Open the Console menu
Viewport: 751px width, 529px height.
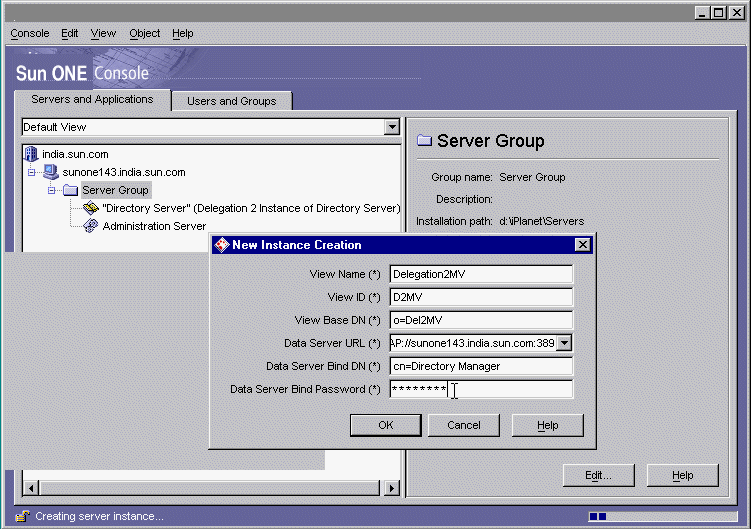pos(30,34)
